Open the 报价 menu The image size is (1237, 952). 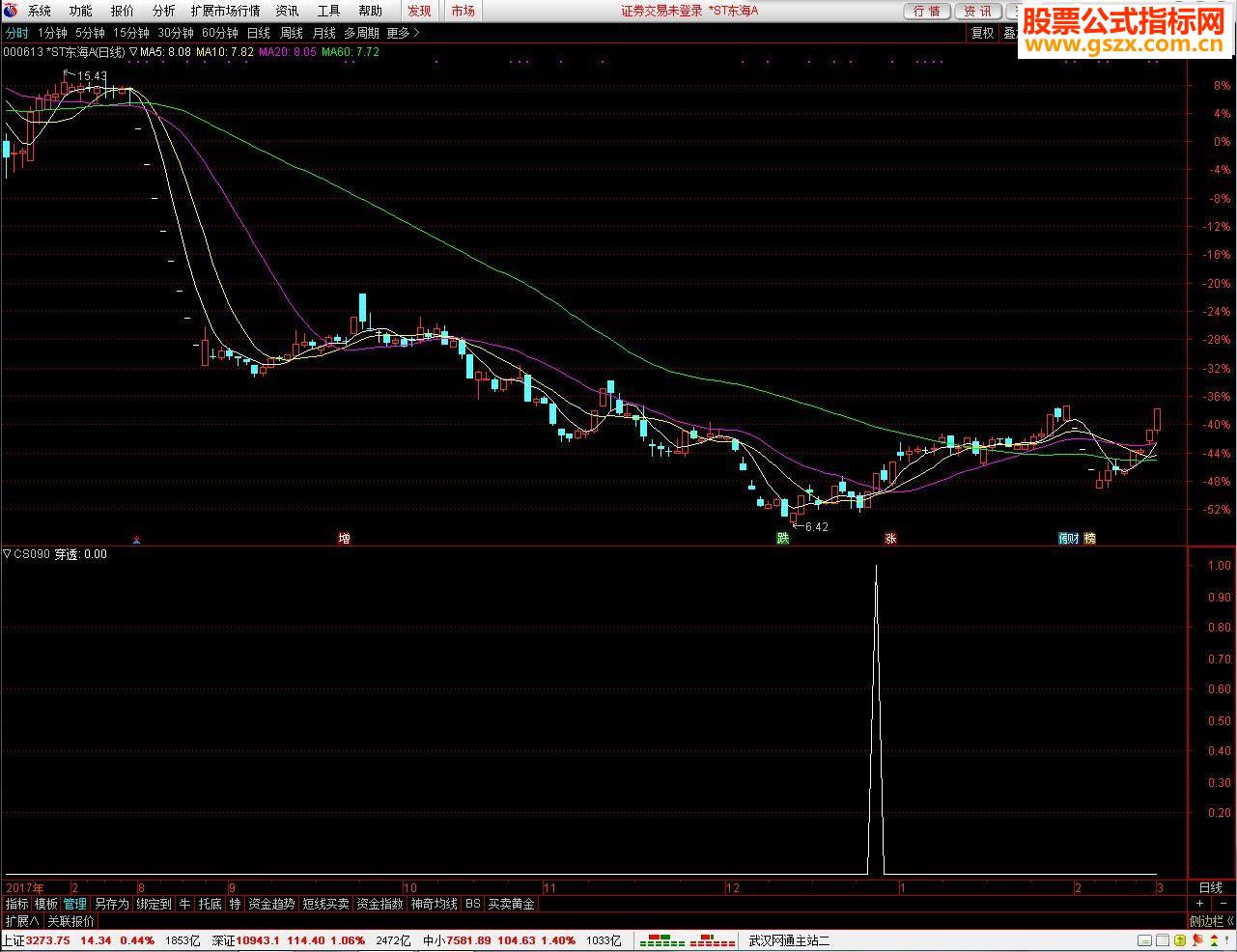point(122,11)
